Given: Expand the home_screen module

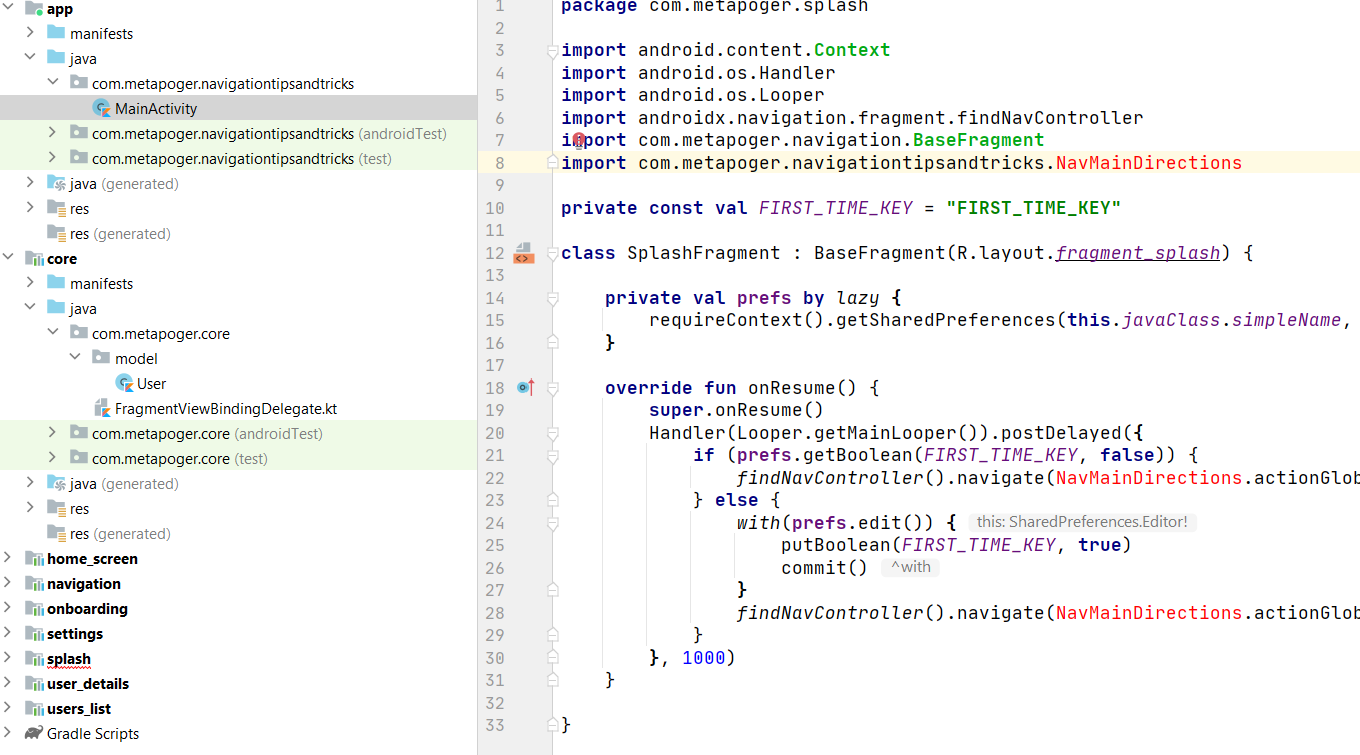Looking at the screenshot, I should pyautogui.click(x=8, y=558).
